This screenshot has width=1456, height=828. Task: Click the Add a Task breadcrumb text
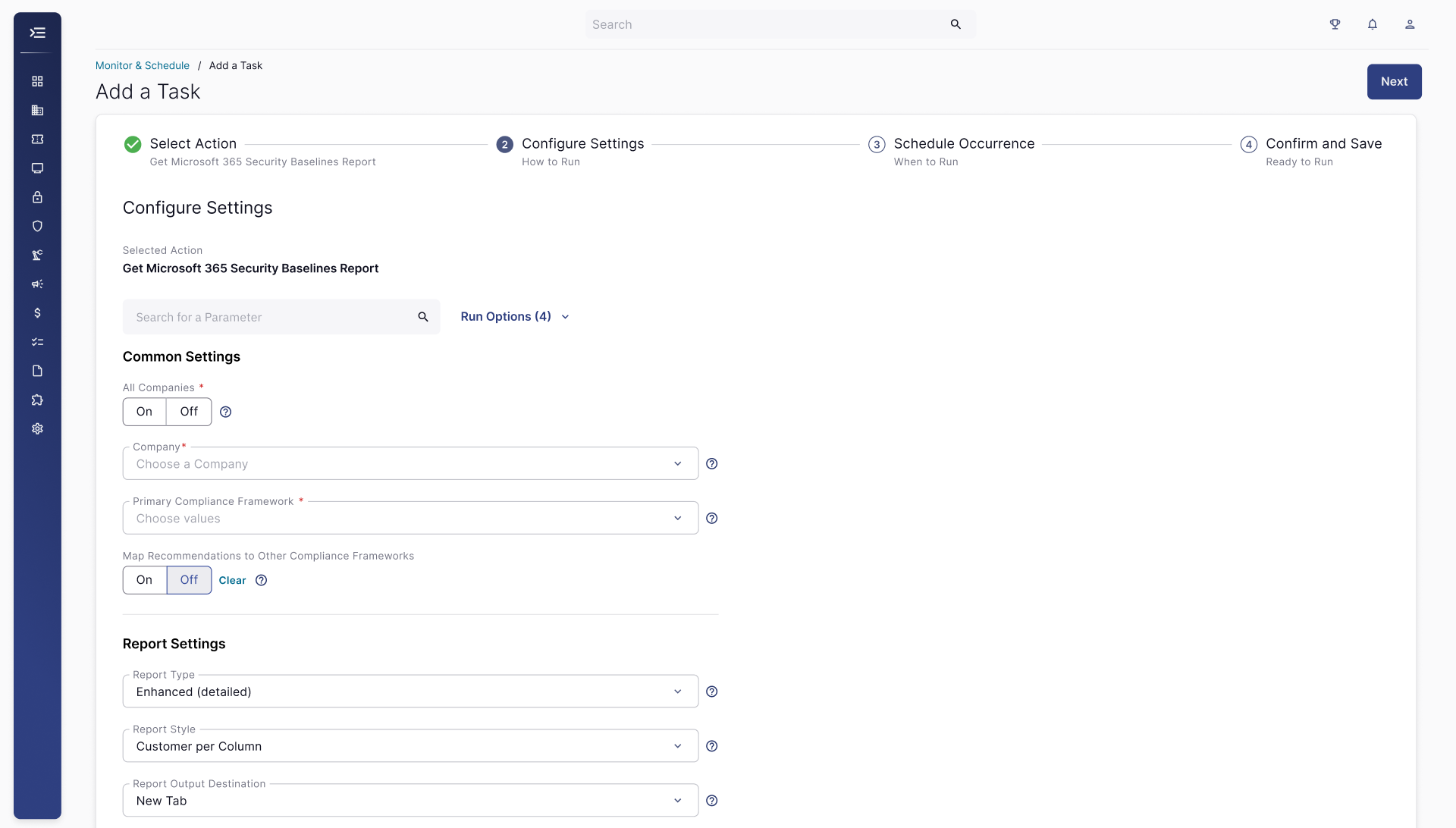(236, 66)
